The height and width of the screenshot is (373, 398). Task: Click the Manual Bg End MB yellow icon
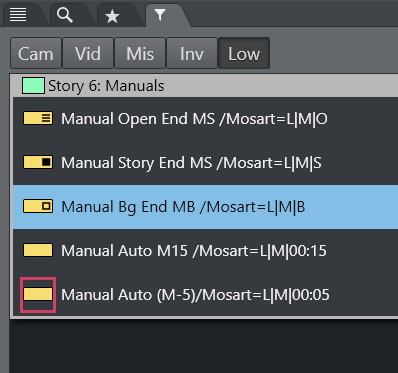(x=38, y=206)
